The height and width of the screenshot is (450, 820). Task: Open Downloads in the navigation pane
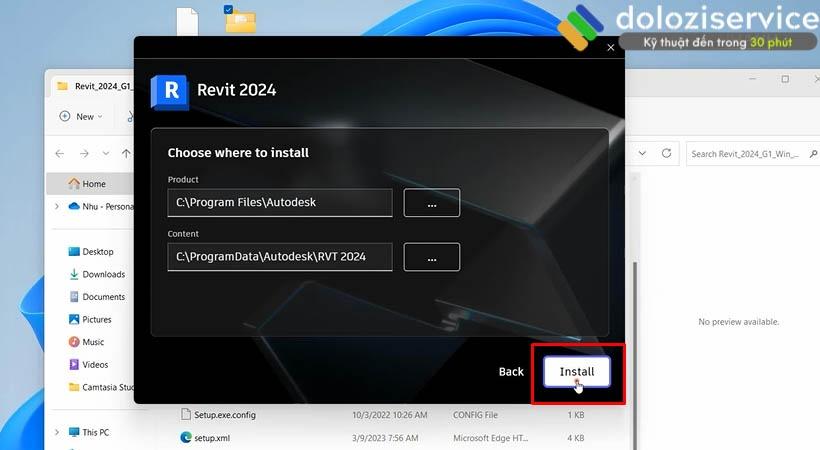[x=103, y=274]
